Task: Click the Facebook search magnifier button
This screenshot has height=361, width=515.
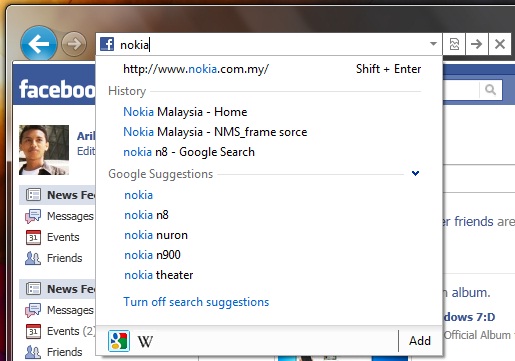Action: [x=490, y=89]
